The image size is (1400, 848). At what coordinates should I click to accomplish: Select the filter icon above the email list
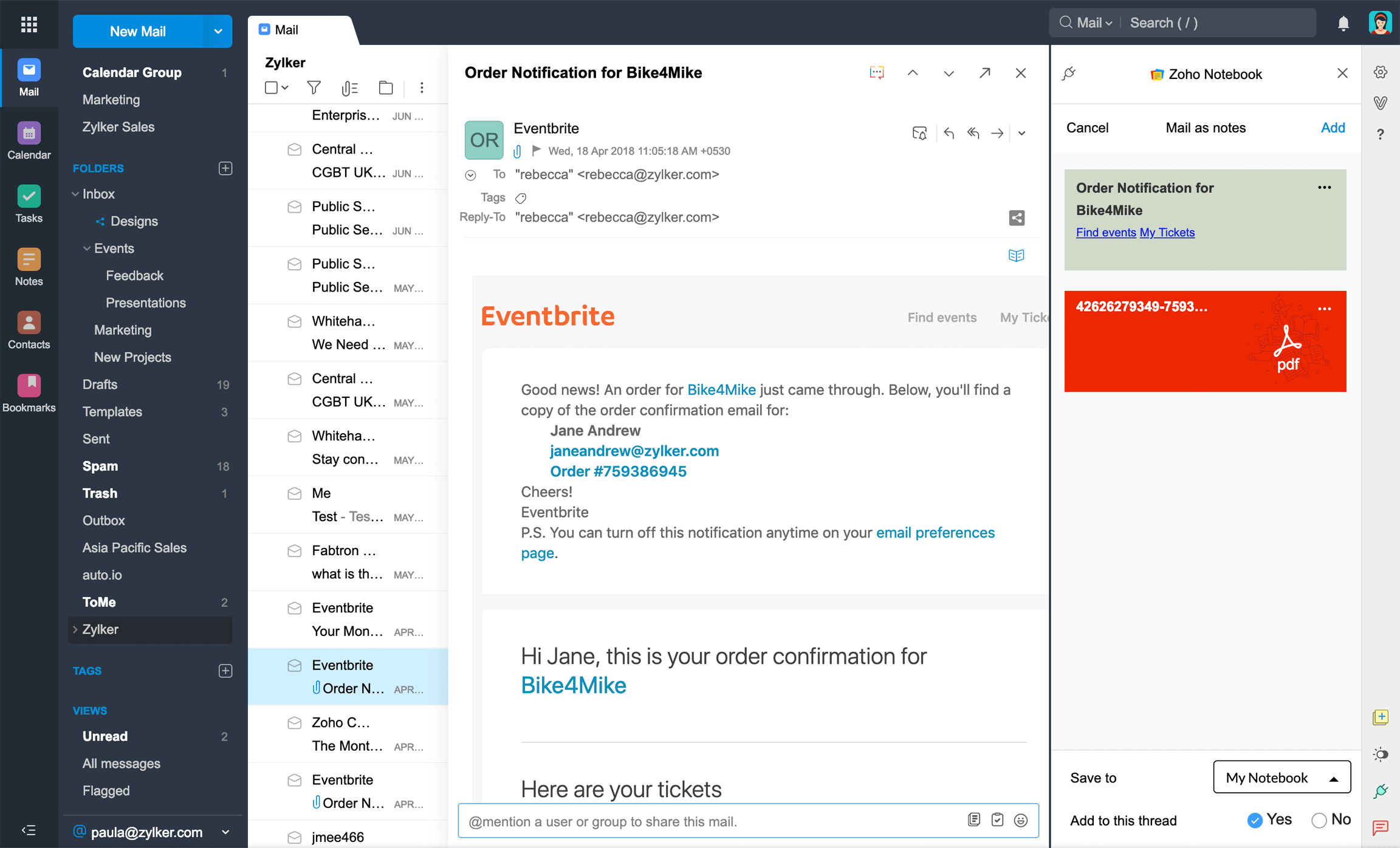tap(314, 87)
